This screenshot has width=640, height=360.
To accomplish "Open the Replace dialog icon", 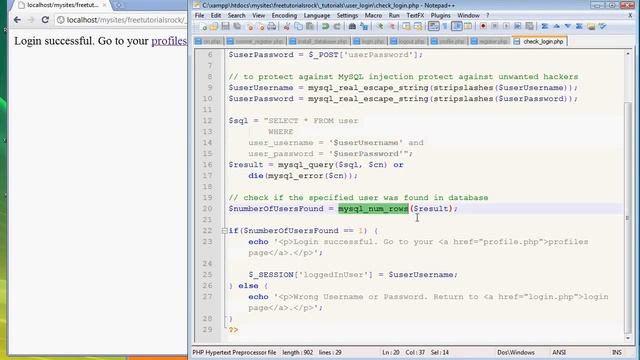I will [x=364, y=27].
